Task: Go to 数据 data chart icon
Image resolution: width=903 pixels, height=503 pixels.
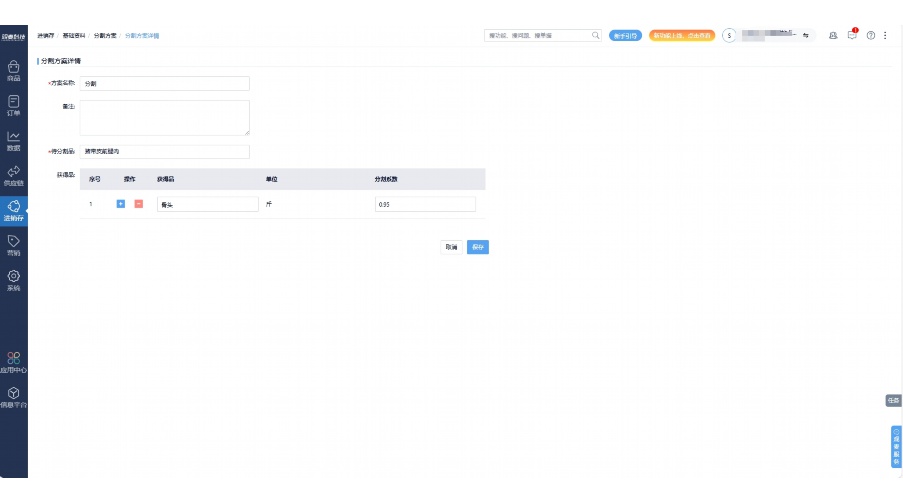Action: tap(14, 139)
